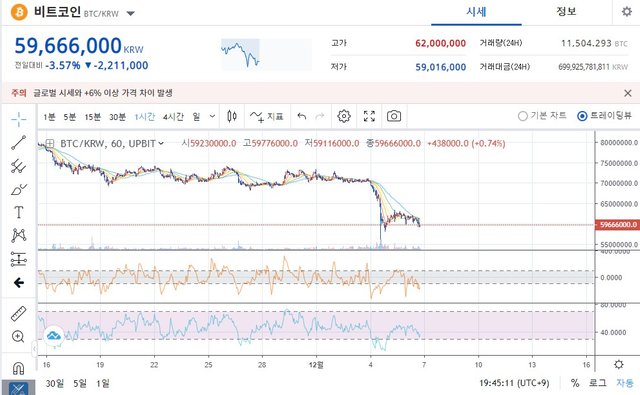Select the crosshair cursor tool
The height and width of the screenshot is (395, 640).
(19, 119)
